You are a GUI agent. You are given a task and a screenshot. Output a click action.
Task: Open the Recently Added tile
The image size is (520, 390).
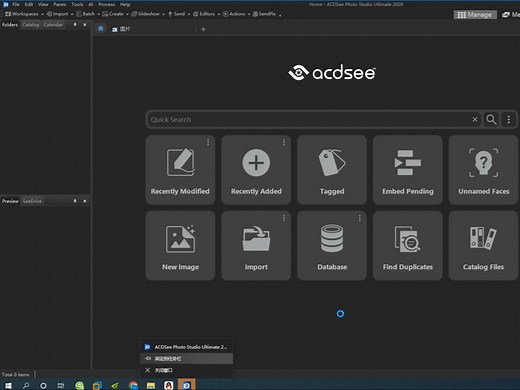tap(256, 170)
